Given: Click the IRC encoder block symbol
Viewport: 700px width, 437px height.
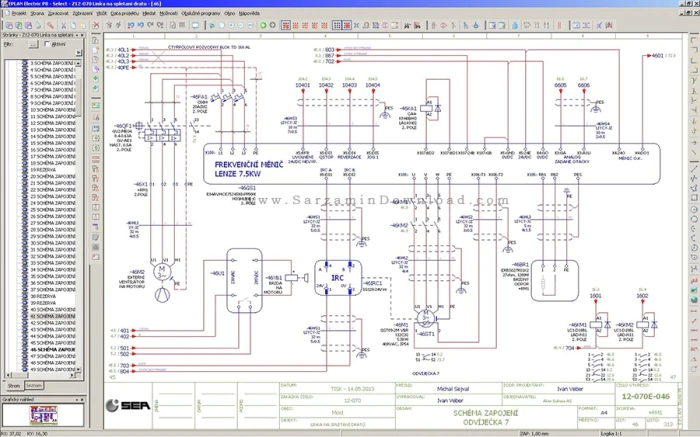Looking at the screenshot, I should (x=338, y=278).
